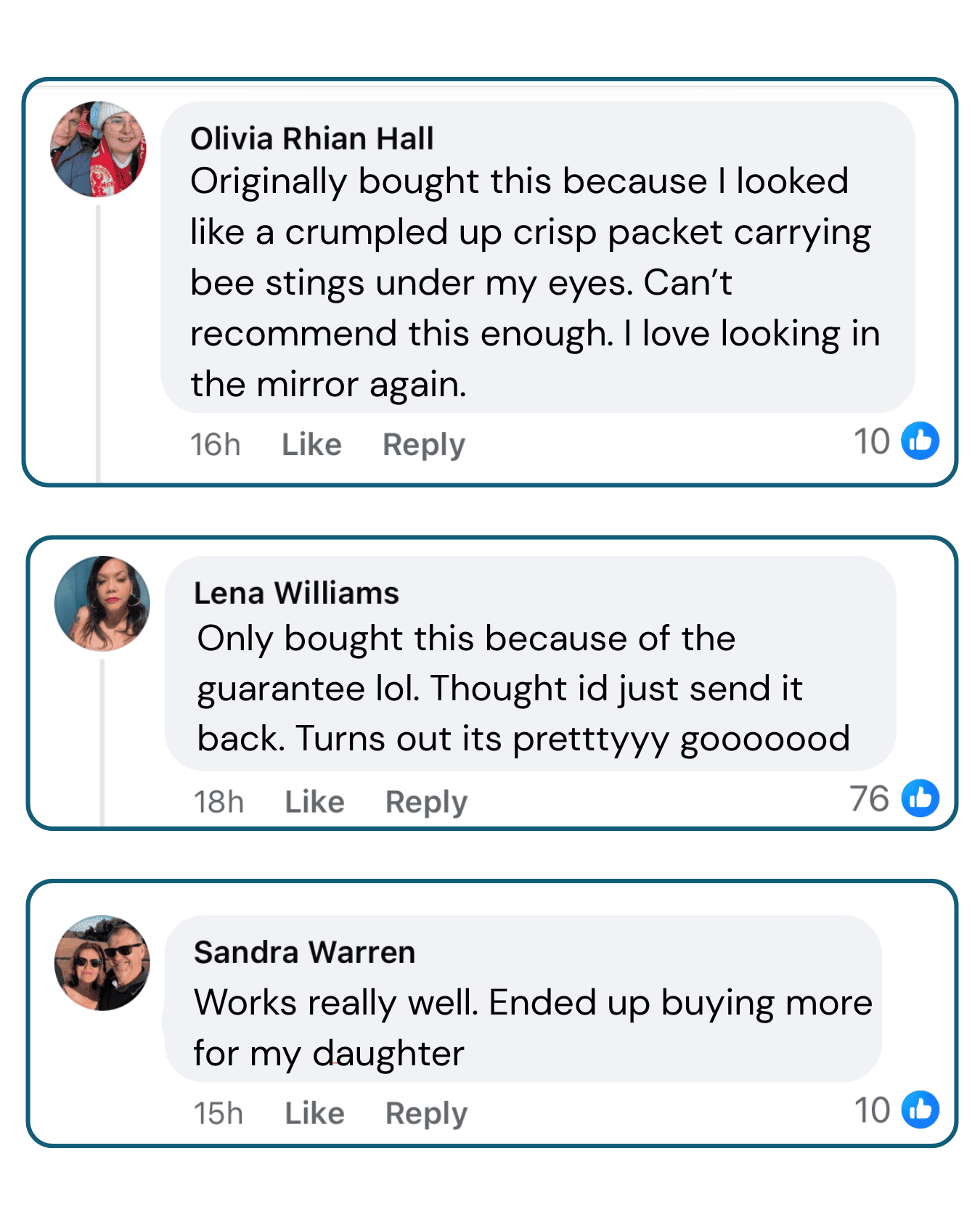View the 76 reactions on Lena's comment

[870, 799]
